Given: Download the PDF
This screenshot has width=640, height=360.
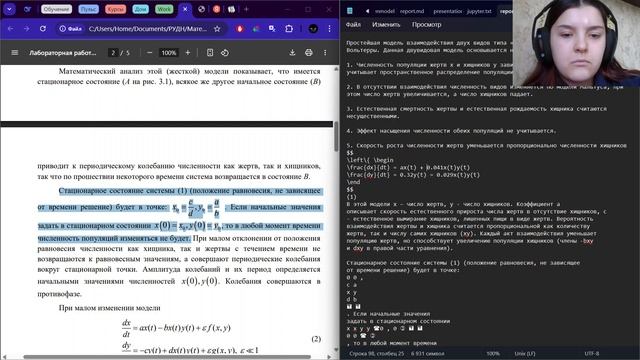Looking at the screenshot, I should pos(292,53).
